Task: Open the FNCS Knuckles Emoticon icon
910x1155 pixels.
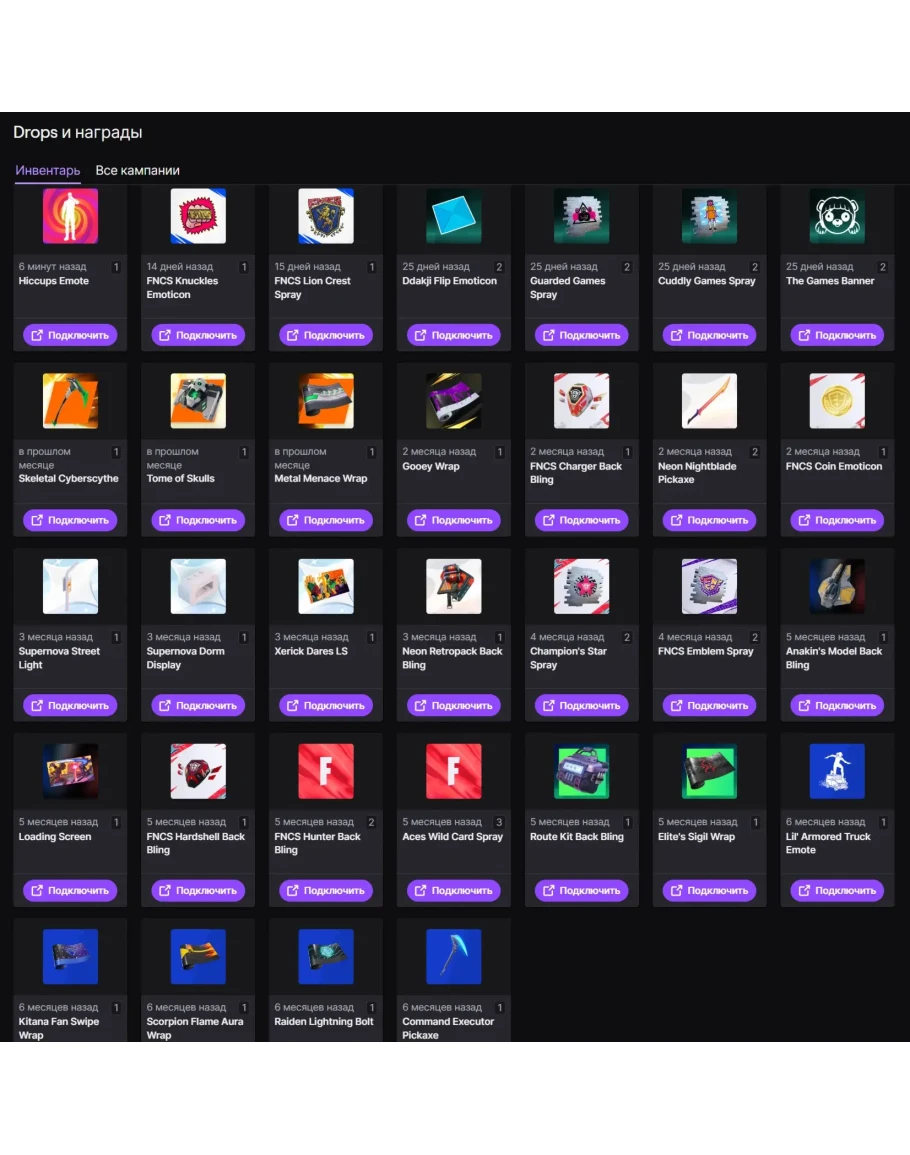Action: point(198,216)
